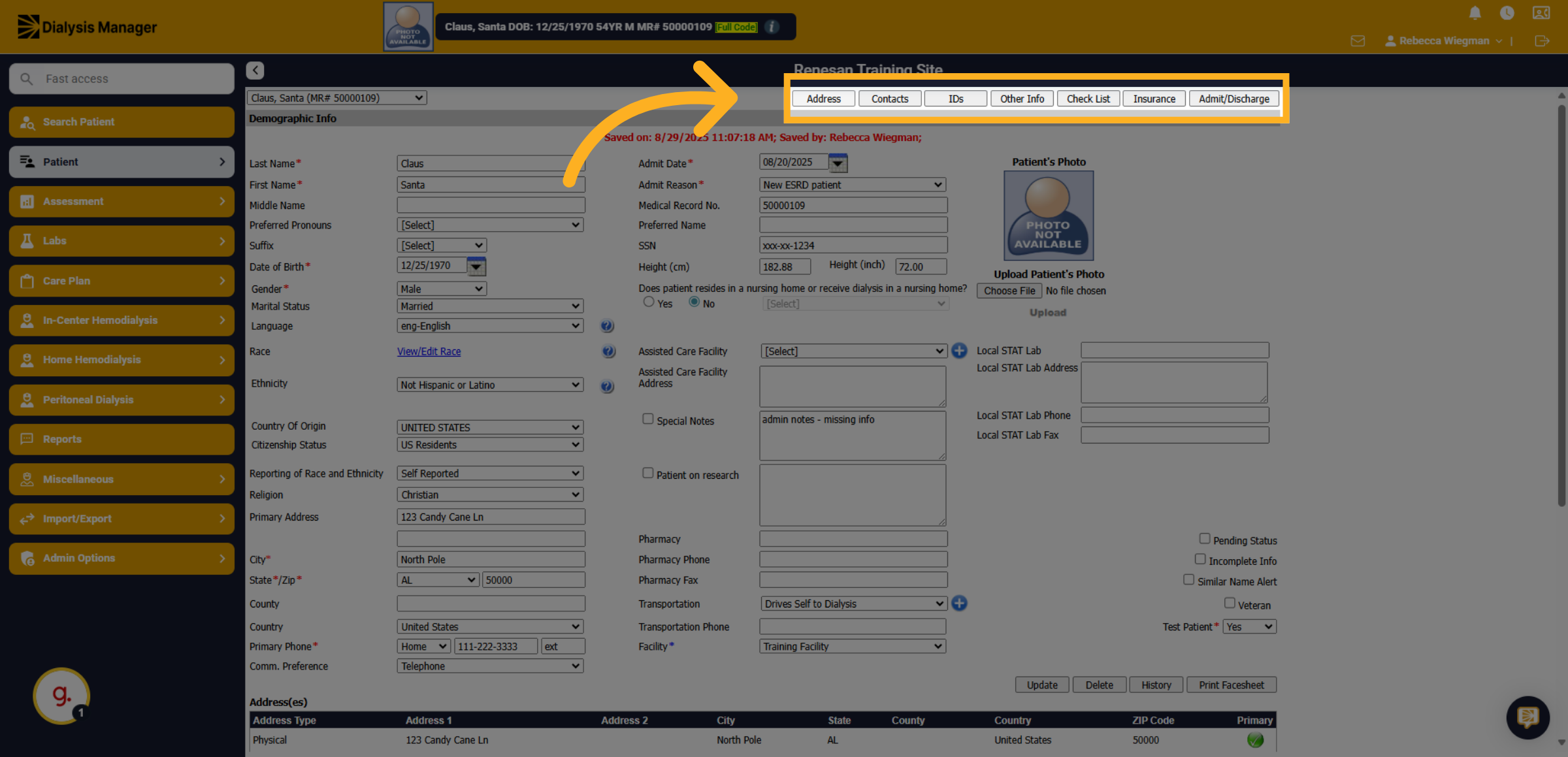This screenshot has height=757, width=1568.
Task: Click Choose File for patient photo
Action: [1009, 291]
